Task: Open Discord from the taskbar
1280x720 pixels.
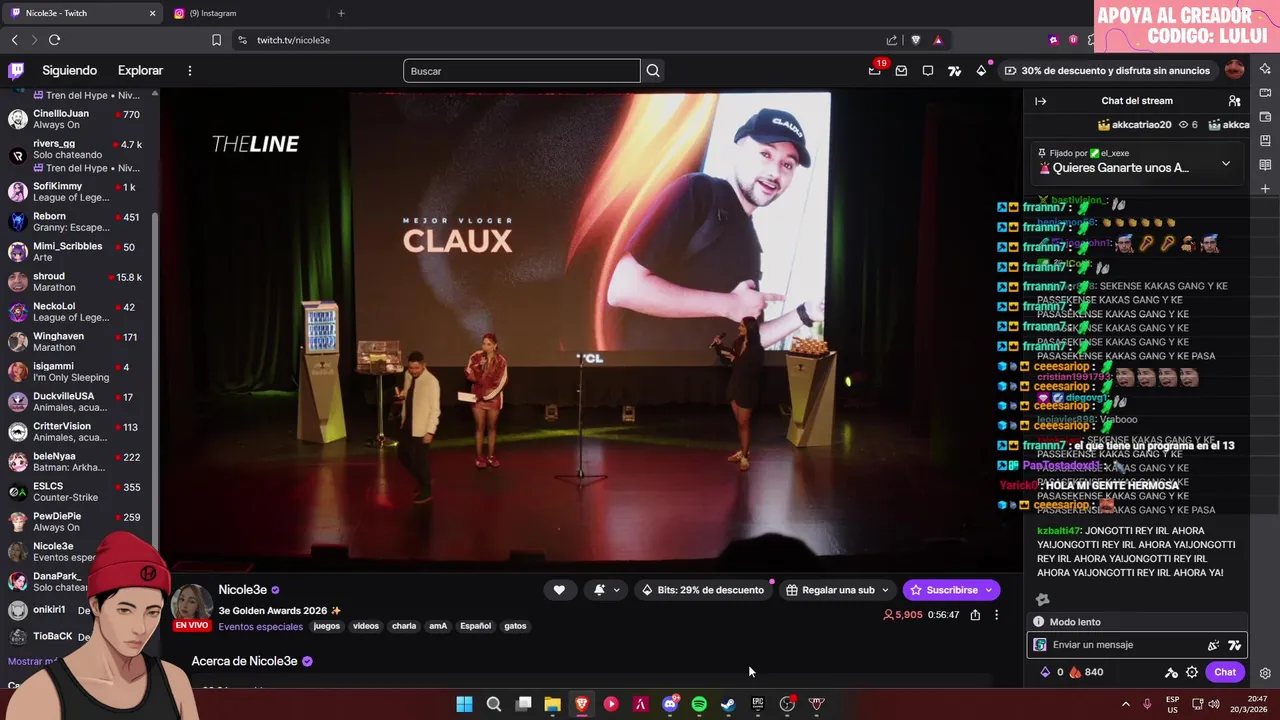Action: [x=670, y=704]
